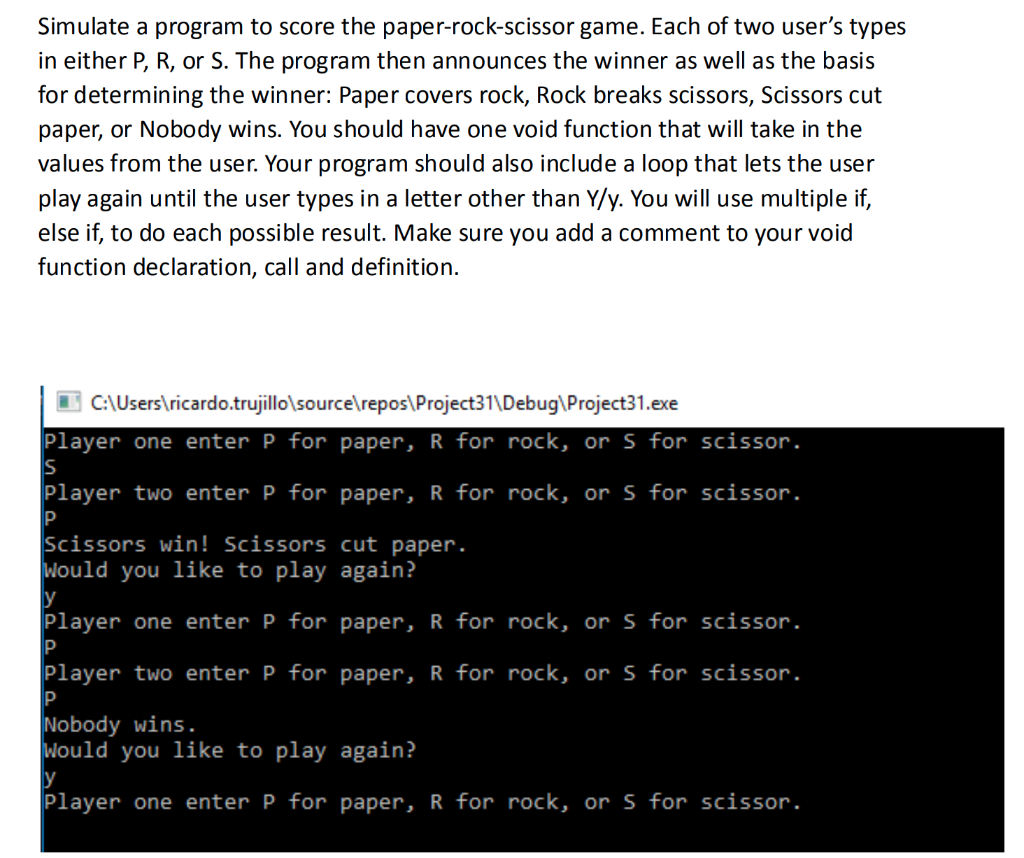Click 'Paper covers rock' in the instructions
The image size is (1024, 858).
tap(432, 96)
